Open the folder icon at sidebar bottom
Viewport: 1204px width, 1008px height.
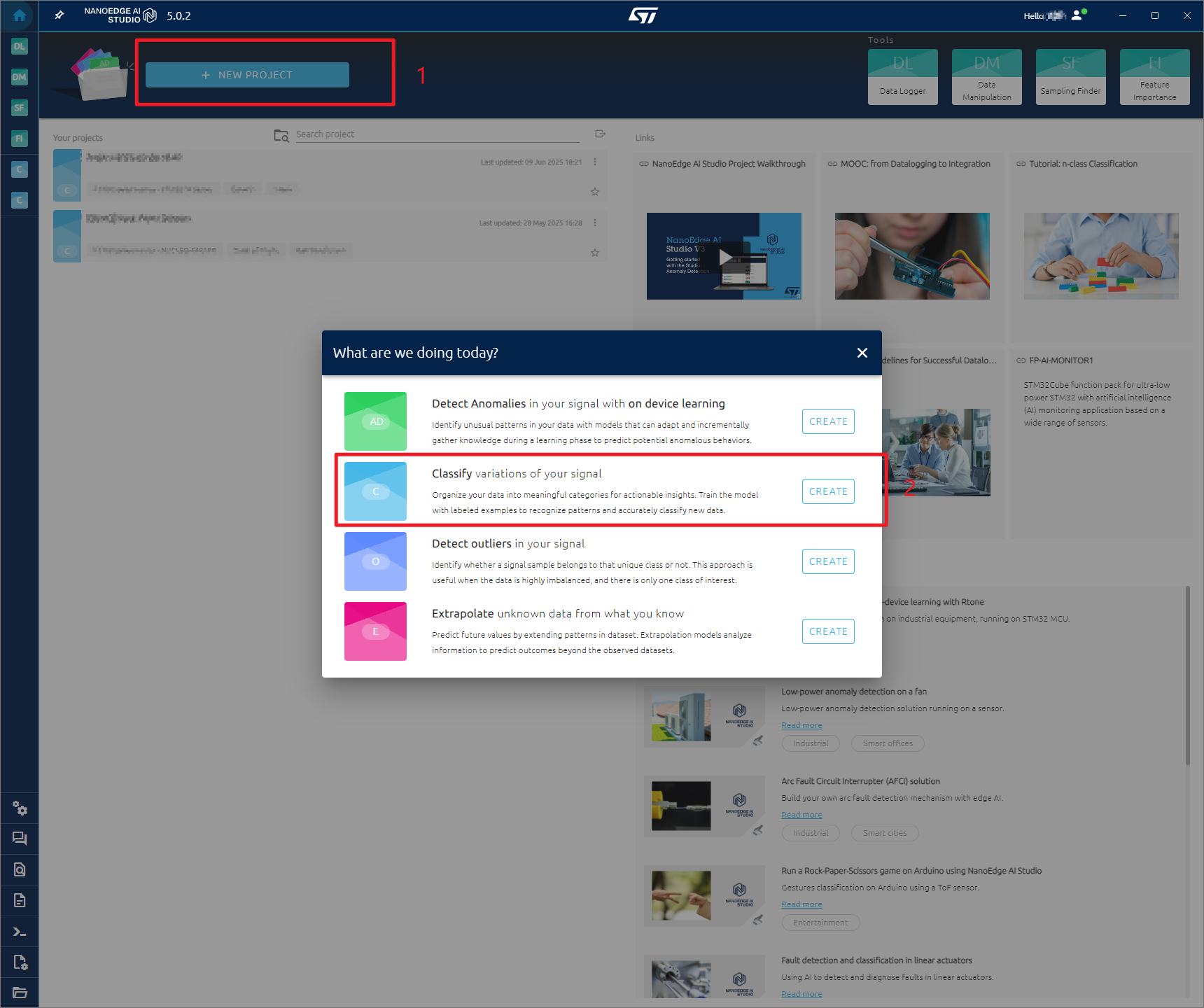pos(20,993)
